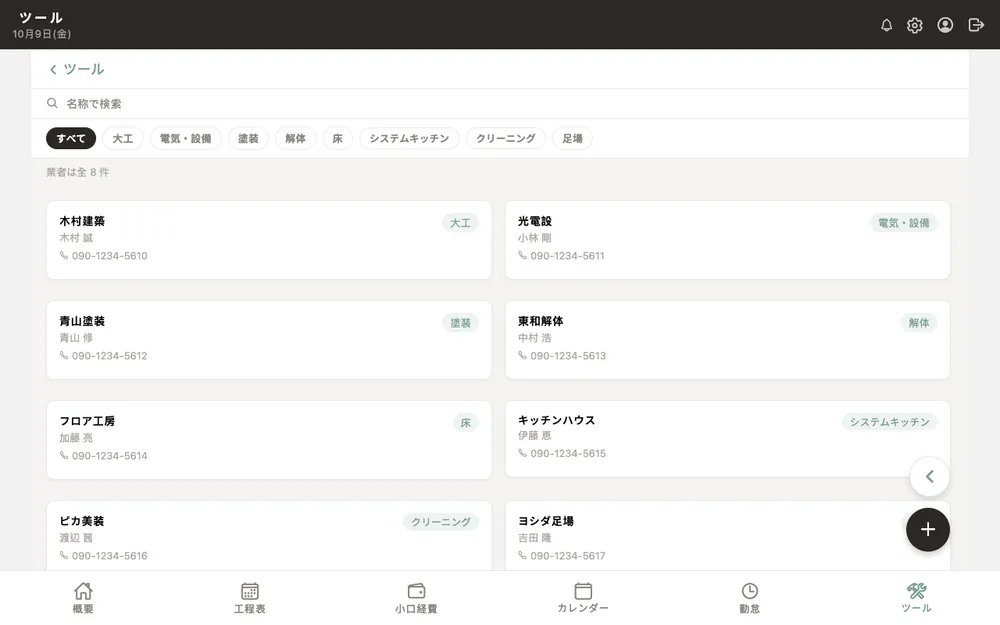Click phone icon for 090-1234-5613
This screenshot has height=625, width=1000.
522,355
